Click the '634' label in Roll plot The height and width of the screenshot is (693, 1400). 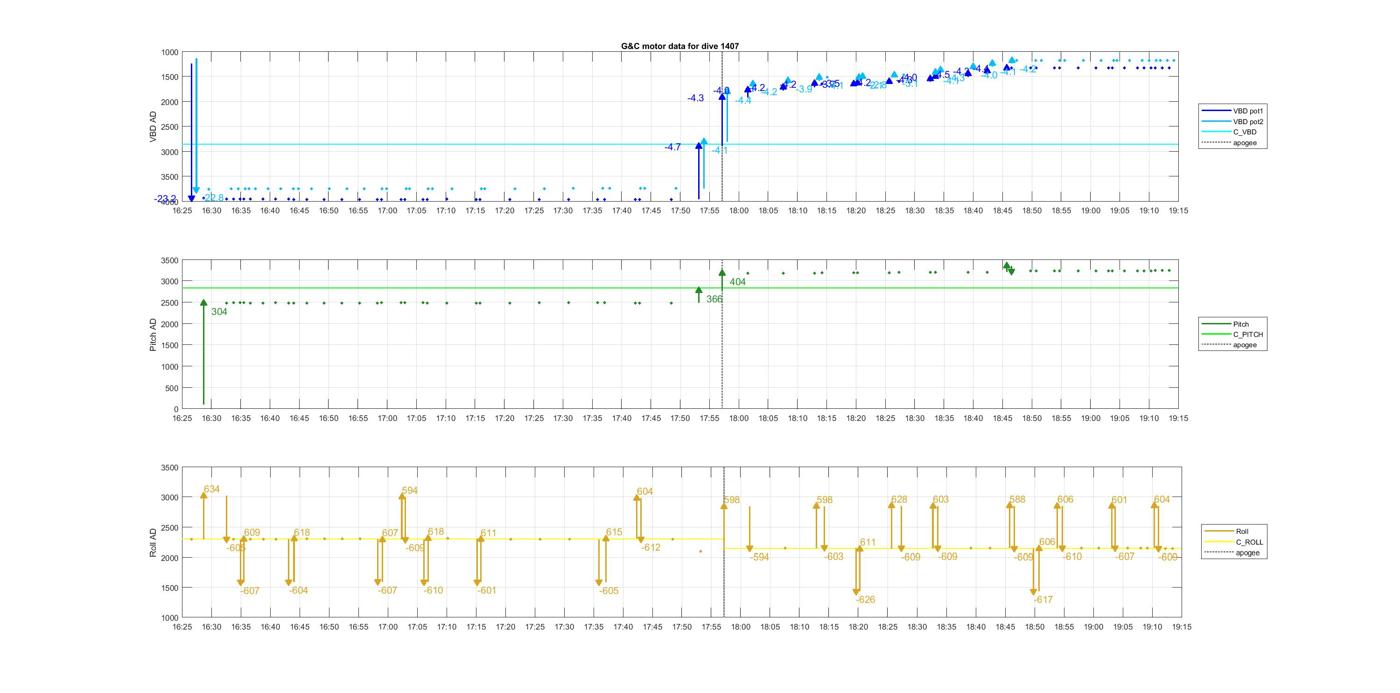click(211, 490)
